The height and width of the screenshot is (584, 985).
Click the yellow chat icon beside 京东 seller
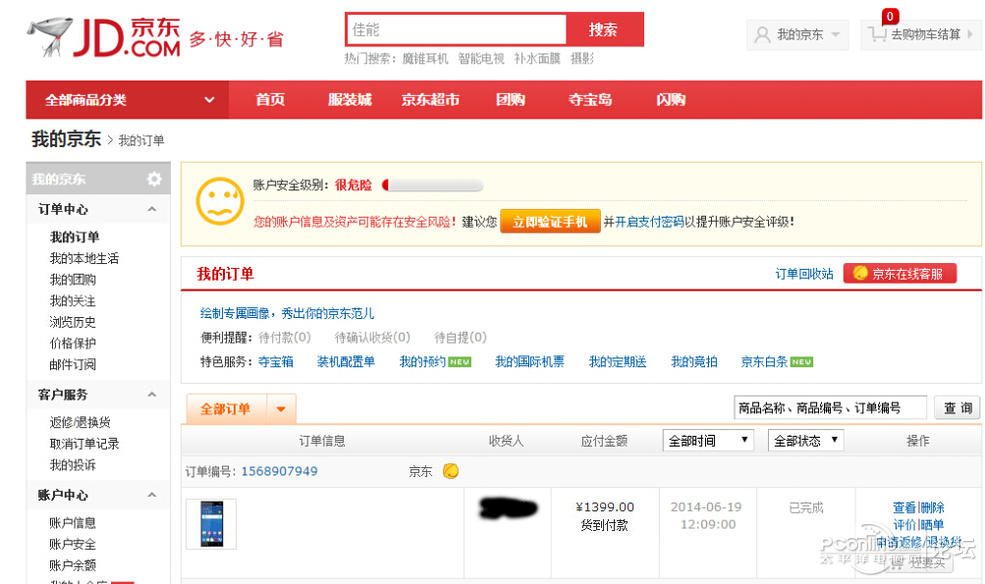pyautogui.click(x=450, y=470)
